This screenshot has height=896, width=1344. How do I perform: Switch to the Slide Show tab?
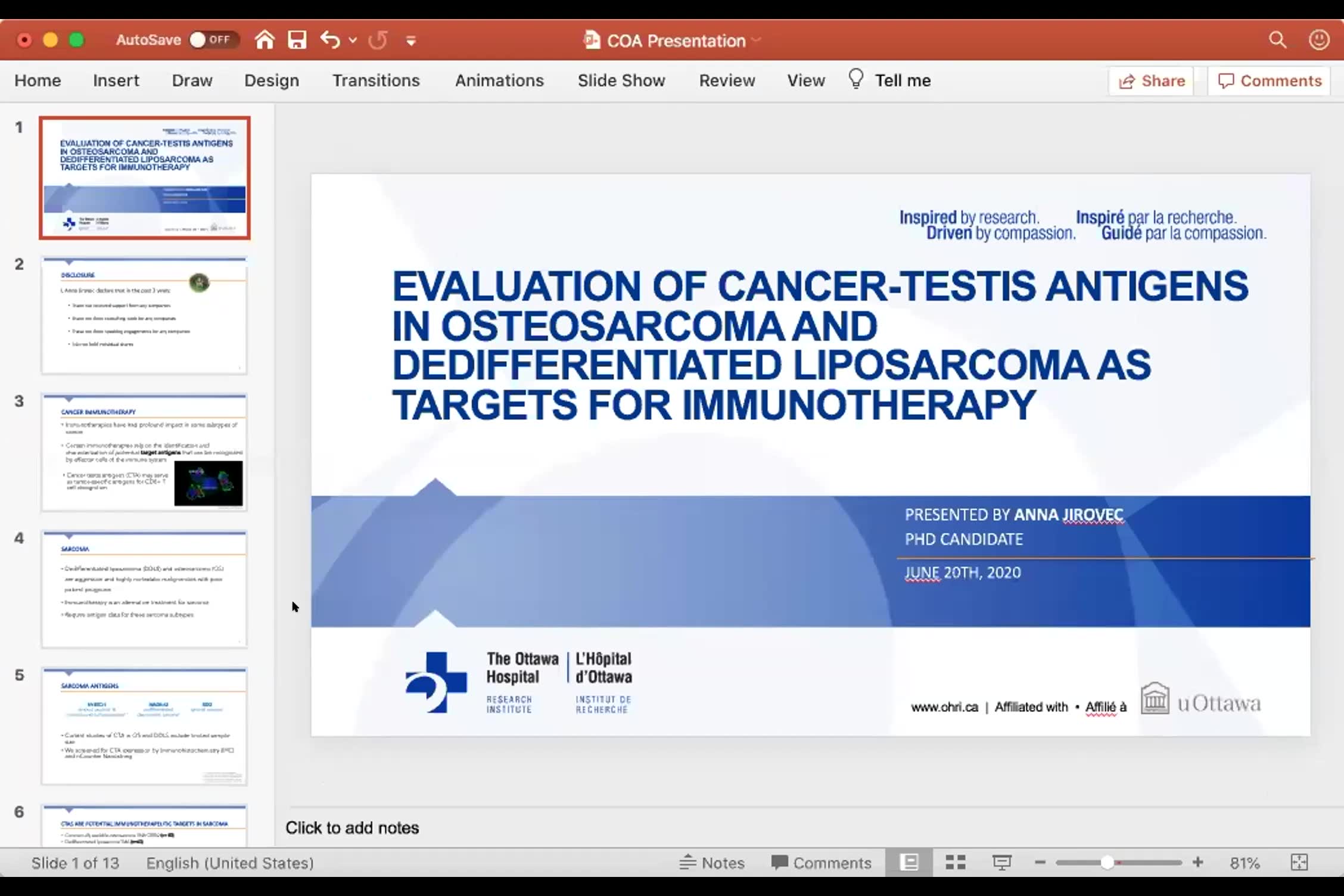click(621, 80)
